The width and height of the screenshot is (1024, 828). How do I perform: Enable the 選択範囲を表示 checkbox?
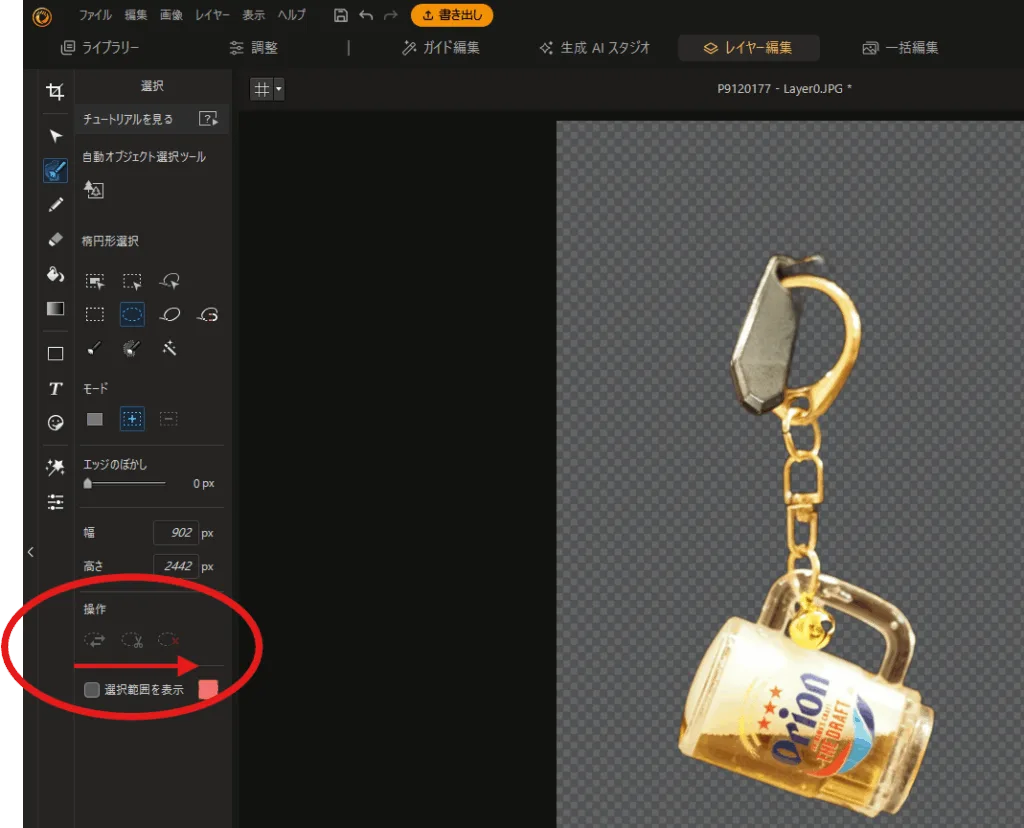coord(92,690)
